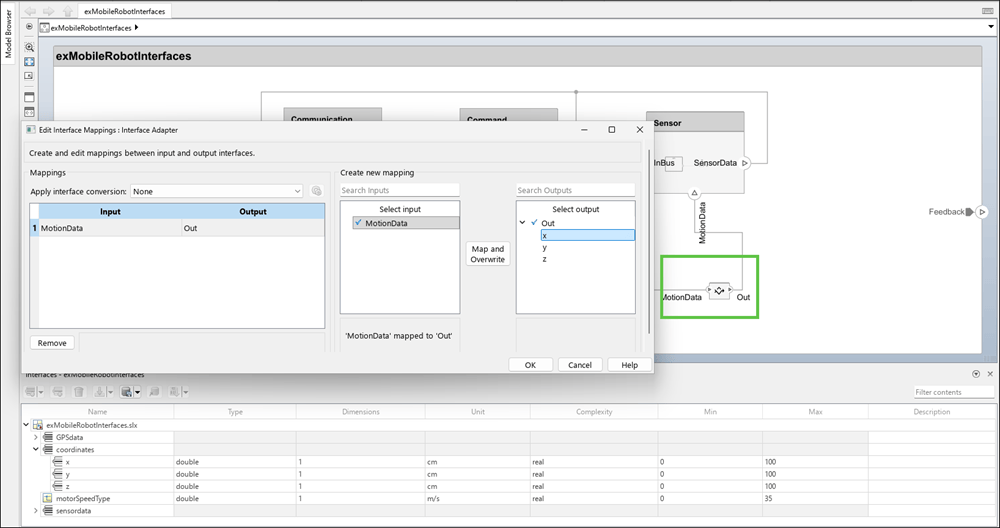Click the Map and Overwrite button
Screen dimensions: 1000x528
click(x=488, y=254)
